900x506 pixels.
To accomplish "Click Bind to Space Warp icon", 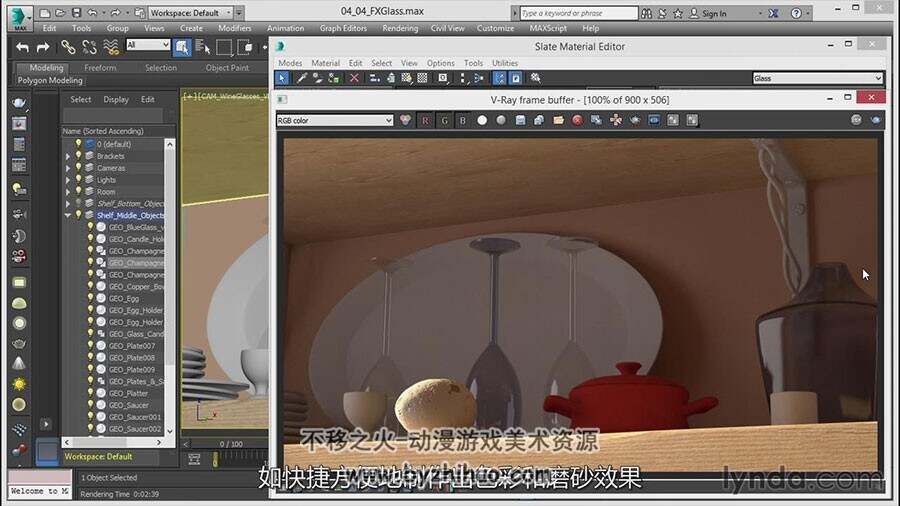I will coord(111,46).
